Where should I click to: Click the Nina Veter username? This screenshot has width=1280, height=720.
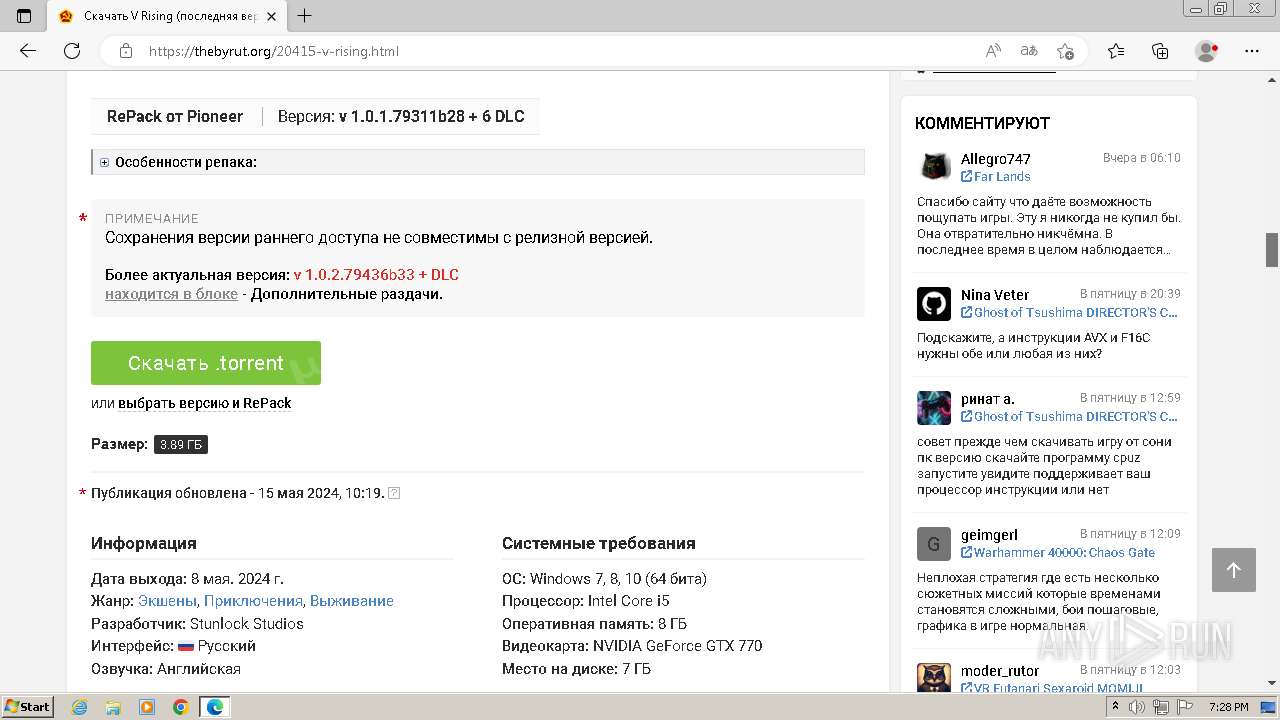pos(995,294)
